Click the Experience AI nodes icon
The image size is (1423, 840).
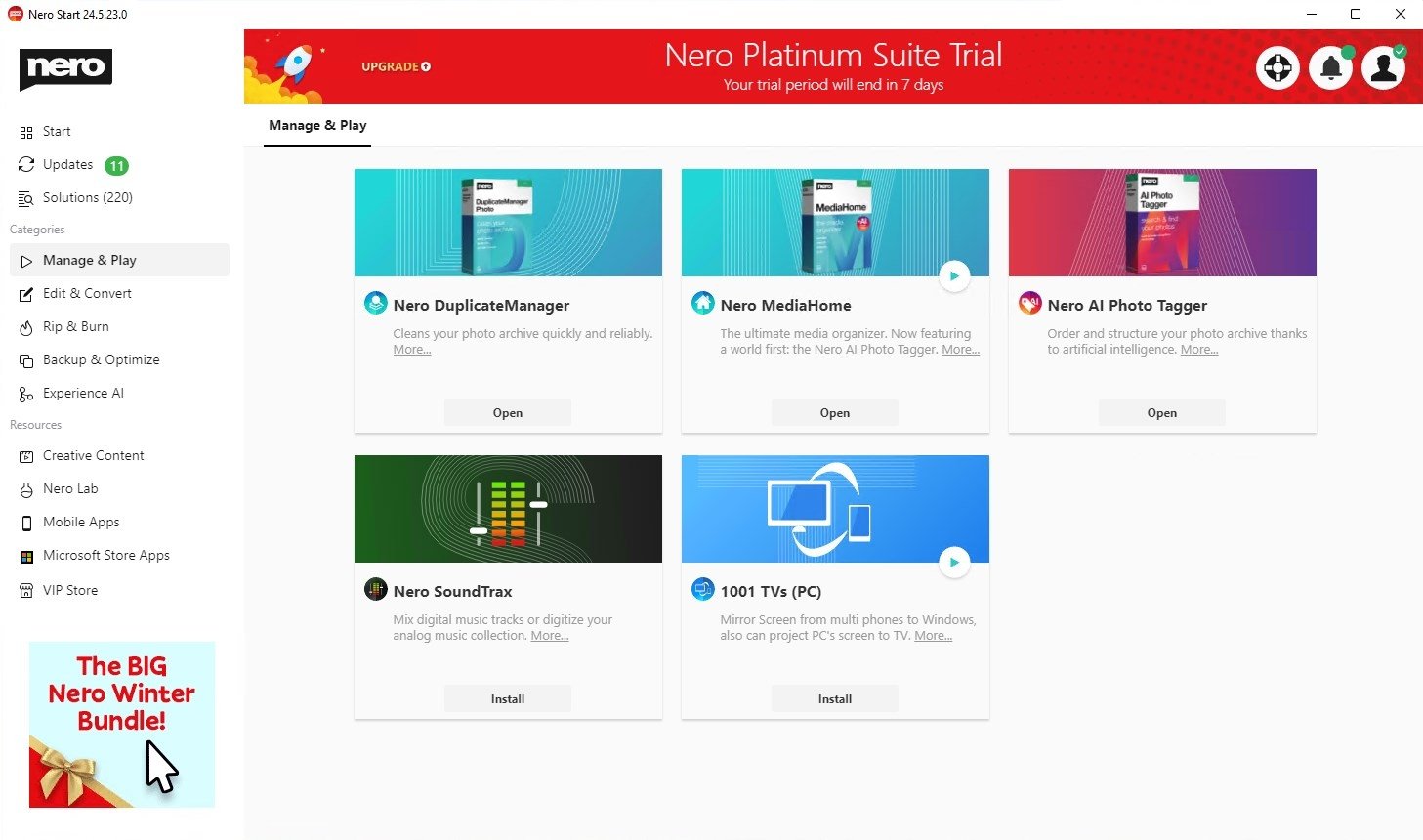[26, 394]
